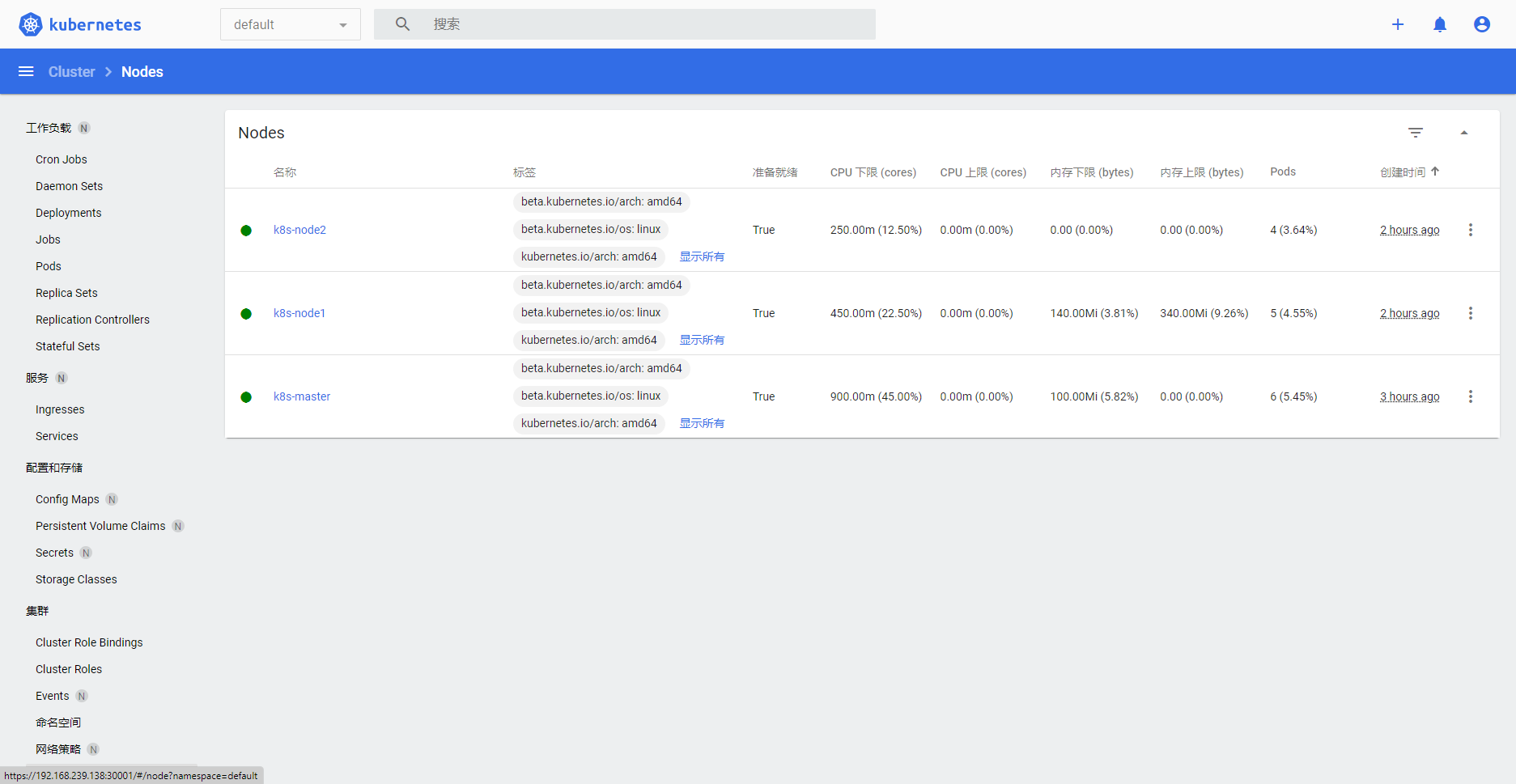Click the plus create resource icon
This screenshot has height=784, width=1516.
pos(1398,24)
